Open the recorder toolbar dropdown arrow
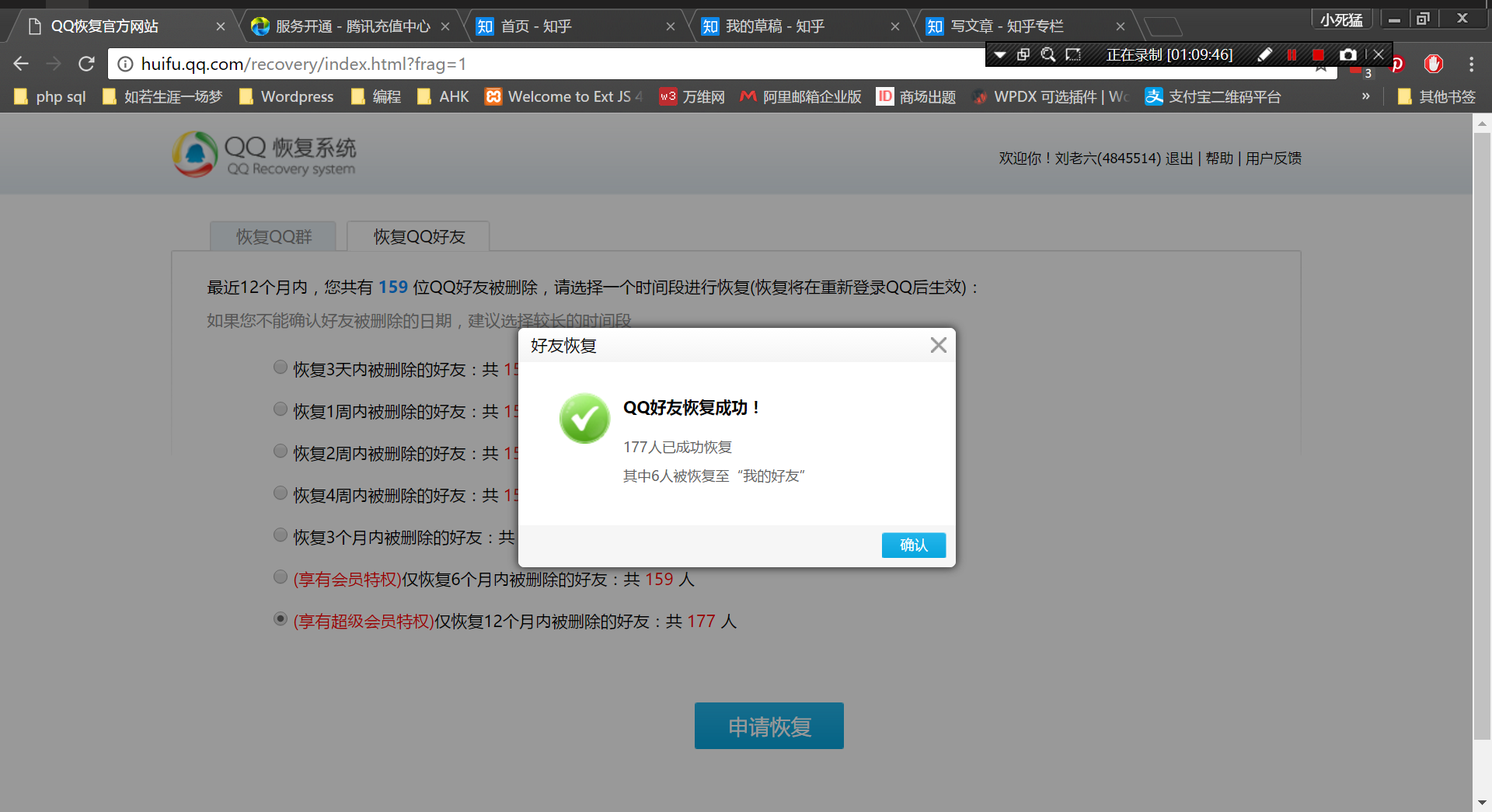 1000,54
